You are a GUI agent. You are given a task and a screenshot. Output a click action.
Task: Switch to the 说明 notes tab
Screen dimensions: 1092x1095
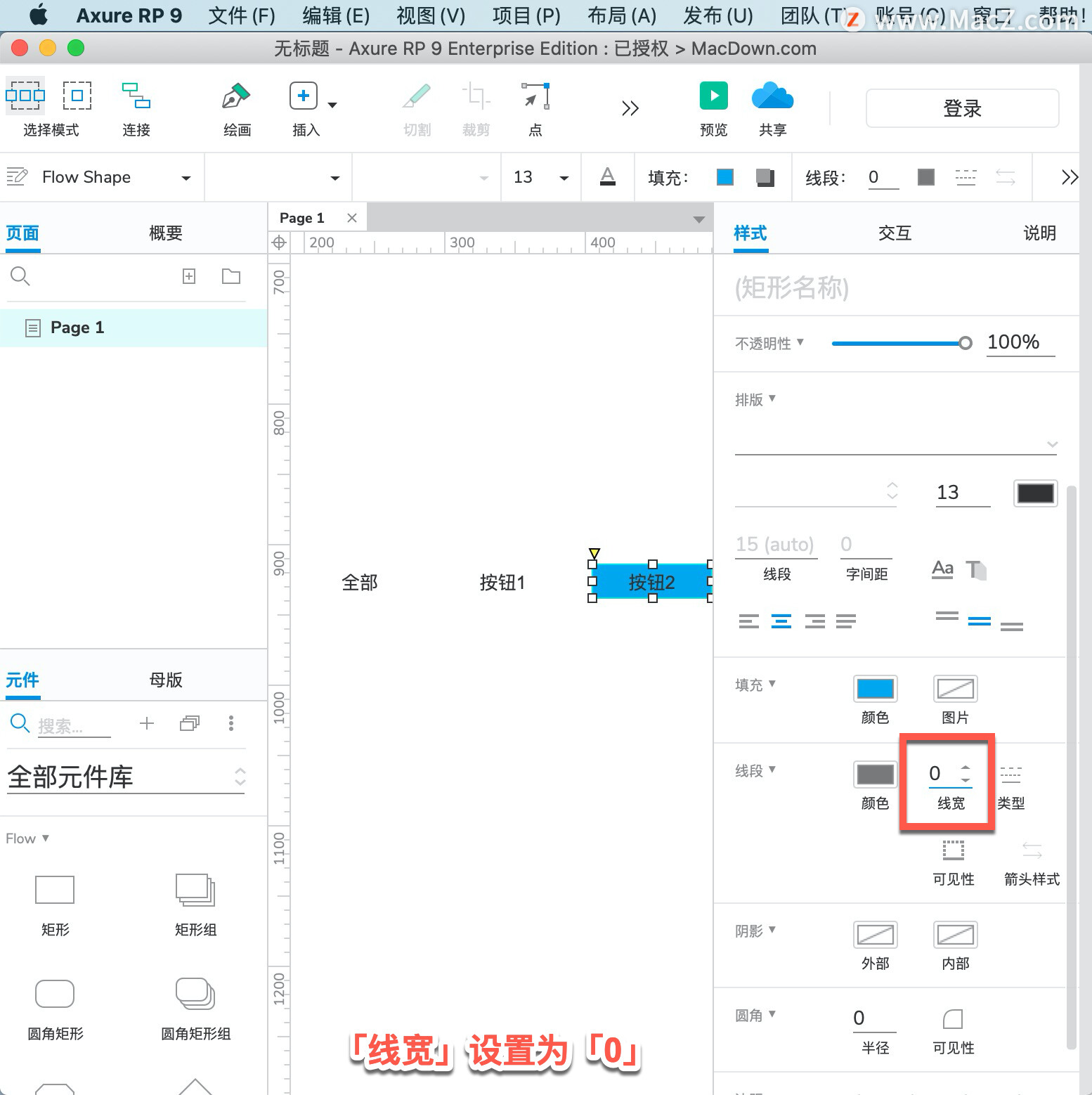[x=1039, y=233]
